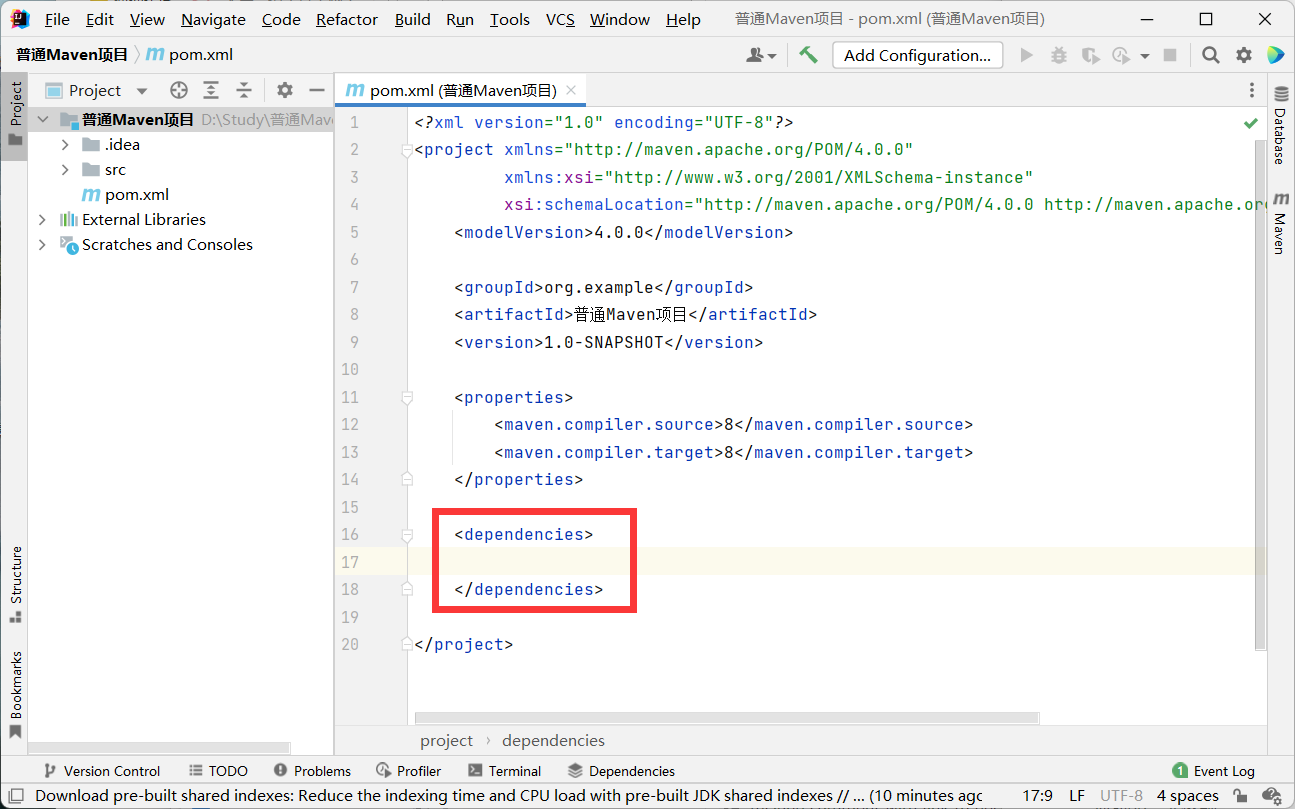Open the Terminal tool window
This screenshot has width=1295, height=809.
504,771
